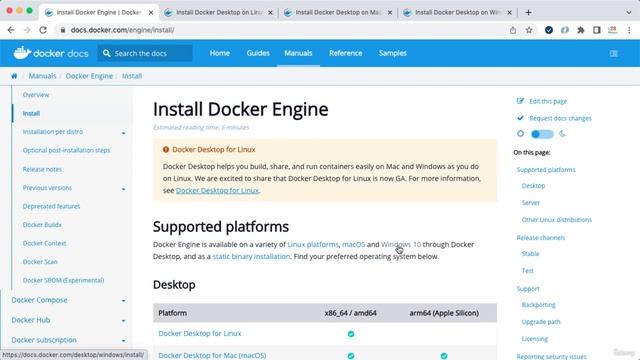This screenshot has height=360, width=640.
Task: Open Docker Desktop for Linux in the table
Action: (200, 333)
